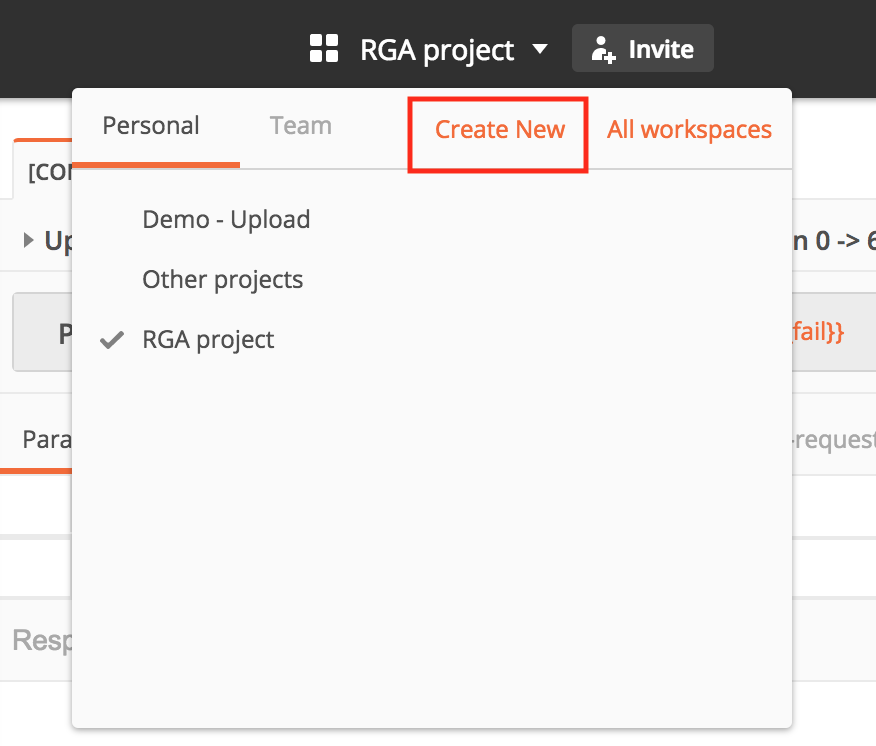The height and width of the screenshot is (746, 876).
Task: Select the Demo - Upload workspace
Action: 226,220
